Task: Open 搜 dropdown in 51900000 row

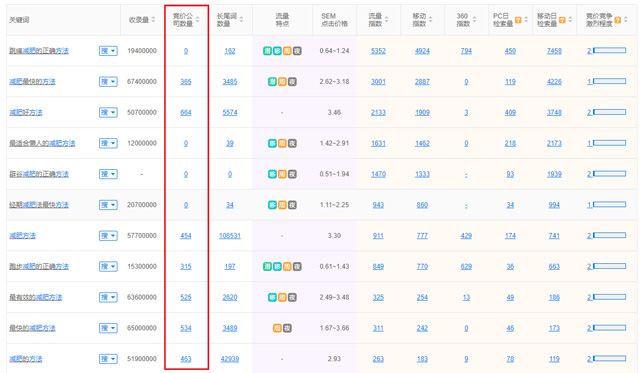Action: click(108, 359)
